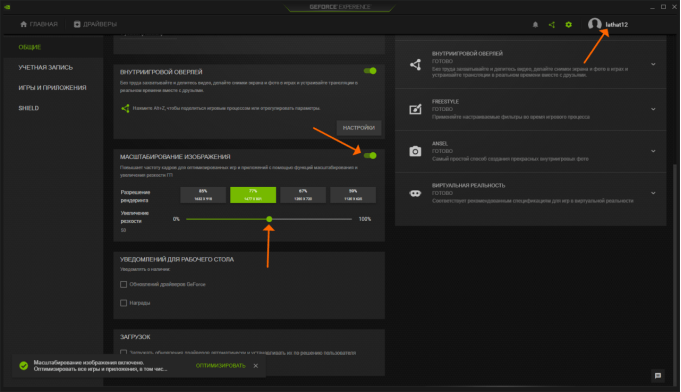This screenshot has height=392, width=681.
Task: Go to the ГЛАВНАЯ tab
Action: point(39,24)
